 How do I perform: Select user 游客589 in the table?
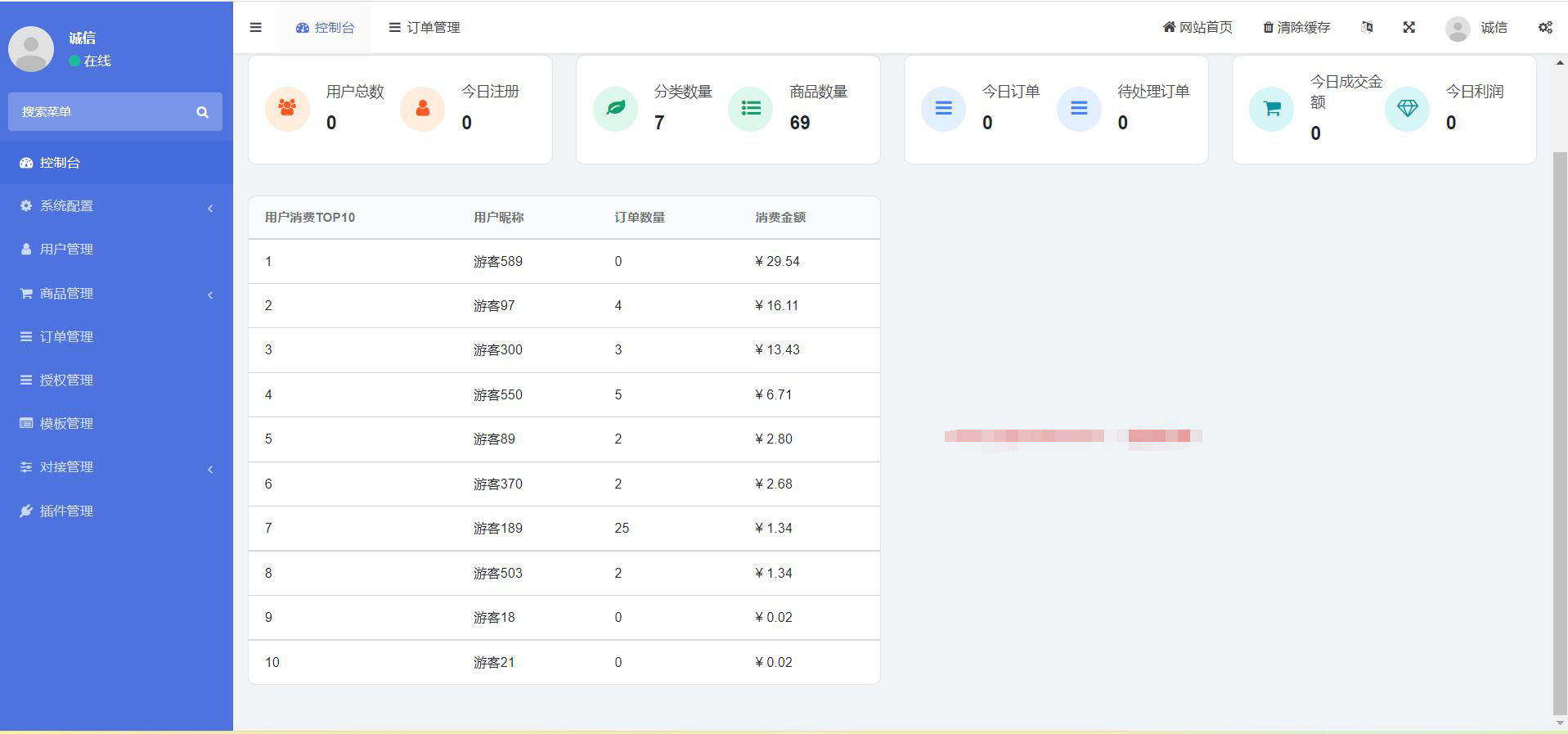(x=498, y=262)
